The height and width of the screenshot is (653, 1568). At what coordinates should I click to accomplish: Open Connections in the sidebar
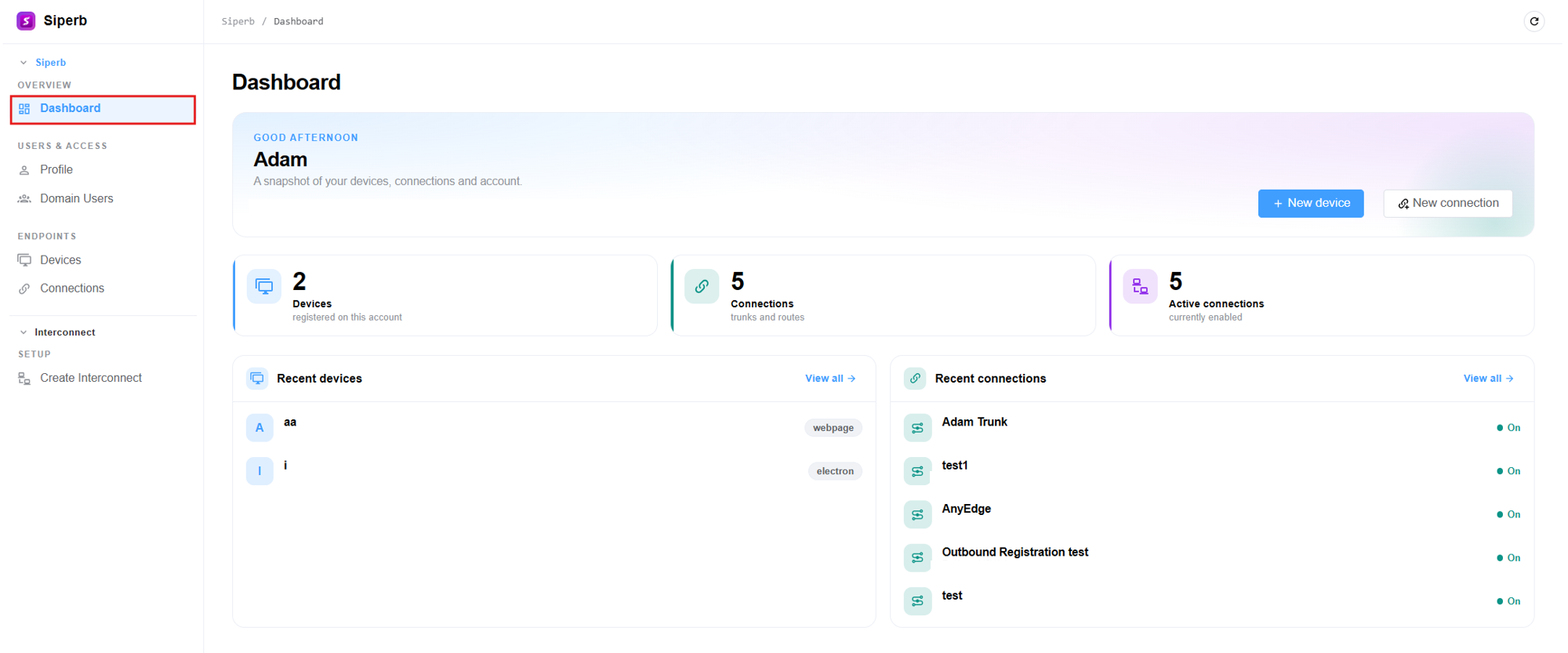tap(103, 288)
